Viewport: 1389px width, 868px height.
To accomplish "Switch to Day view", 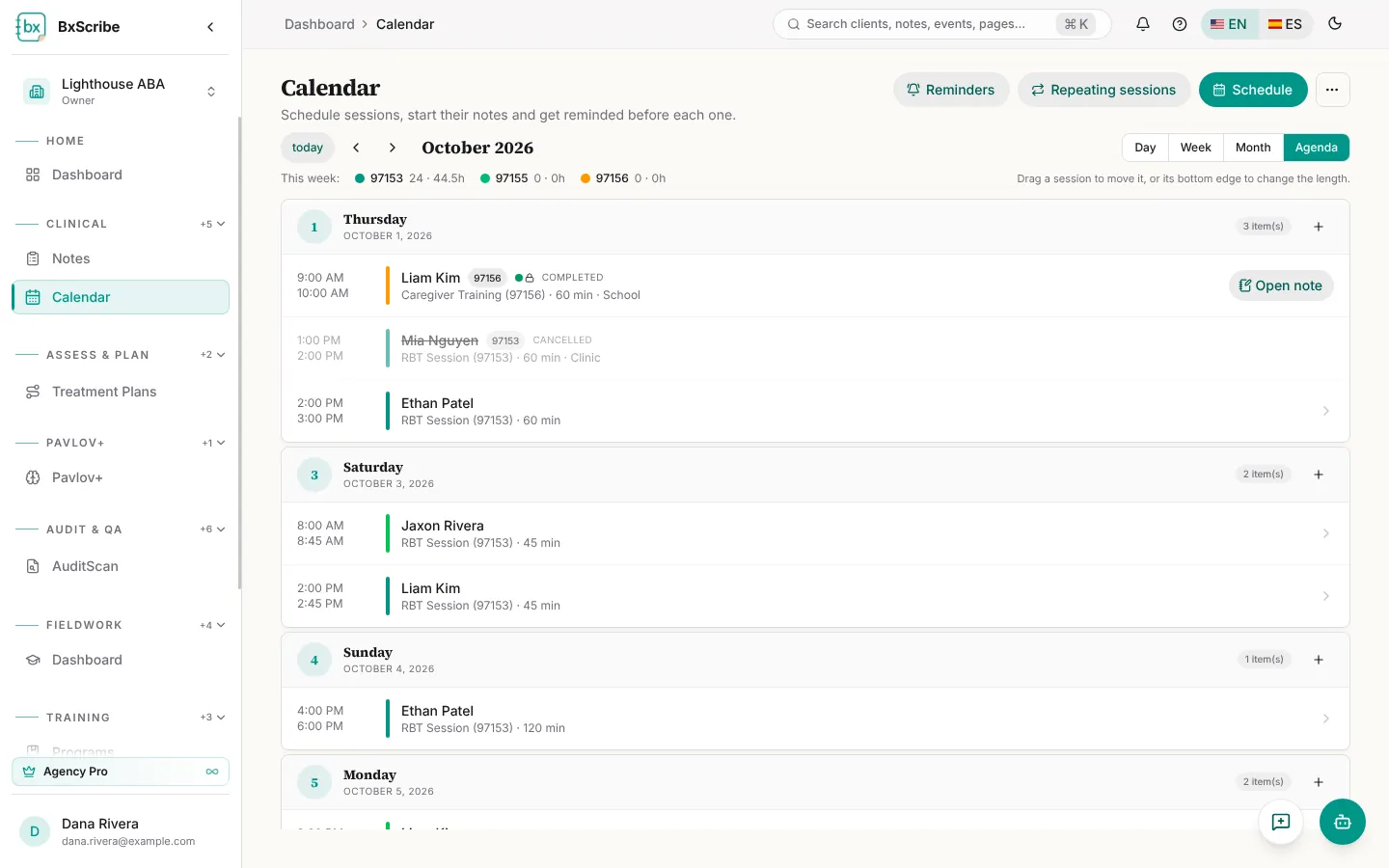I will (x=1145, y=148).
